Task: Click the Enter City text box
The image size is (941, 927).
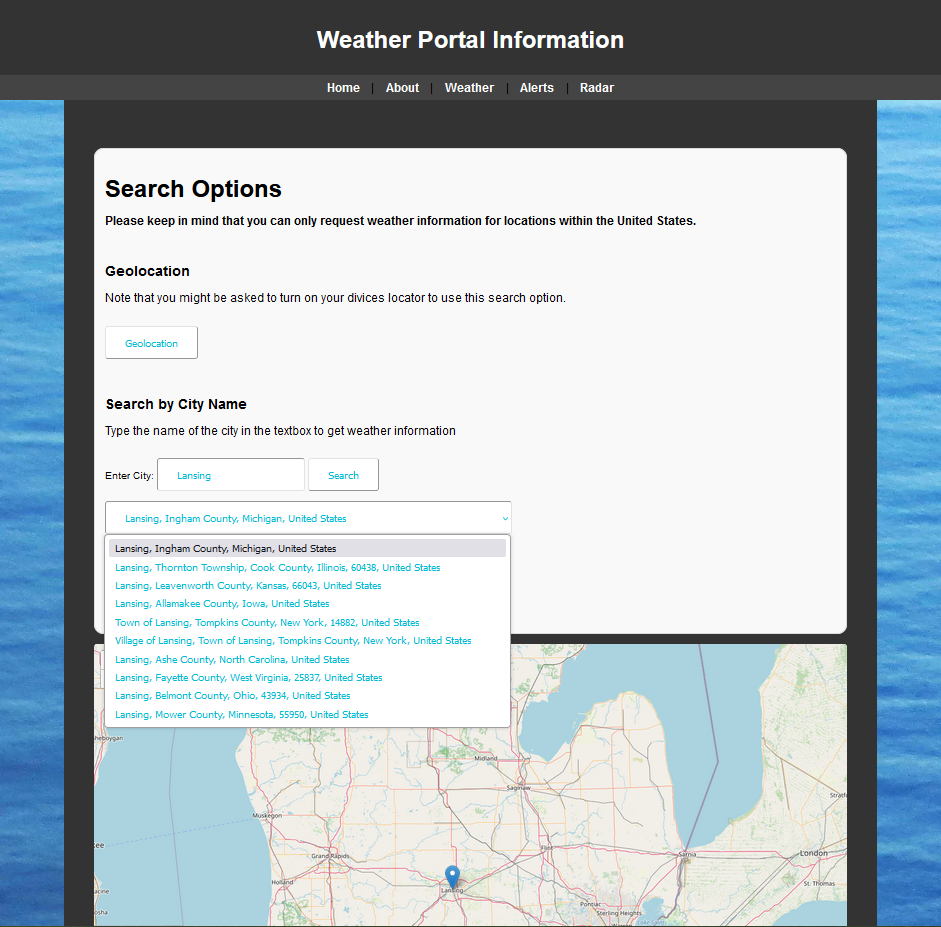Action: 231,475
